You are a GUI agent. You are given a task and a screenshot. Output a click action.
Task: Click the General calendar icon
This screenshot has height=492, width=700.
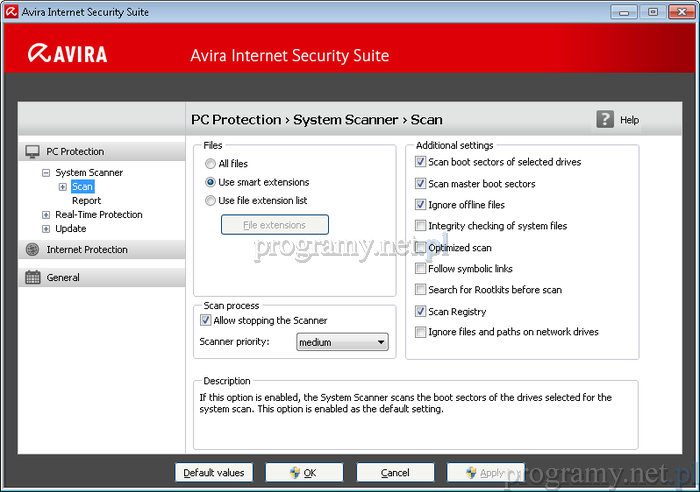tap(32, 277)
